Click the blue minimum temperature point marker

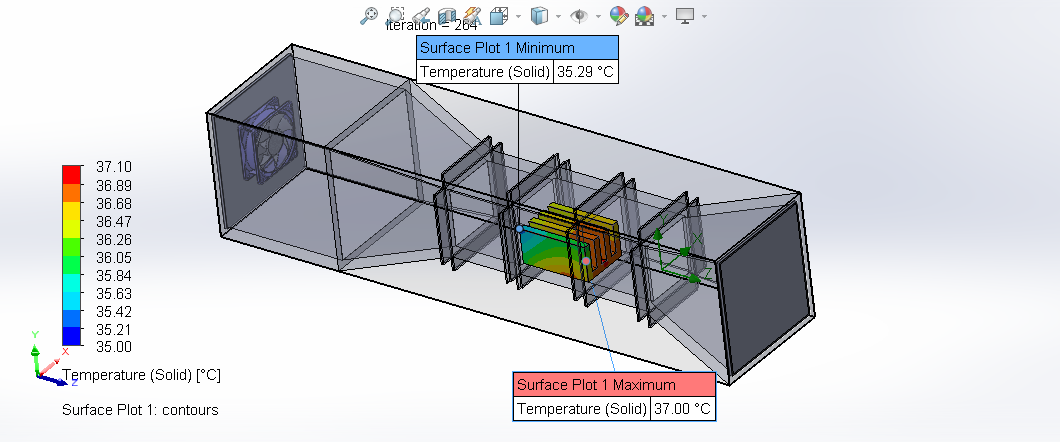coord(519,229)
